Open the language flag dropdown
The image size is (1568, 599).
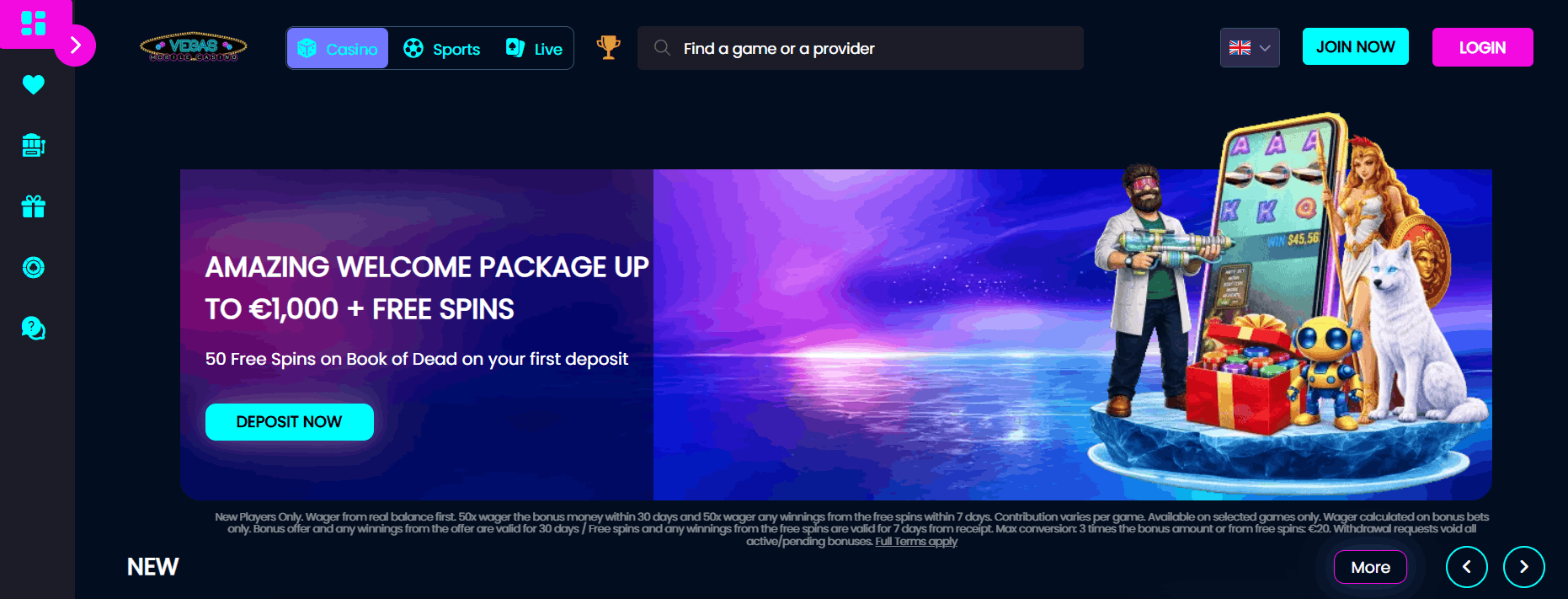1250,48
